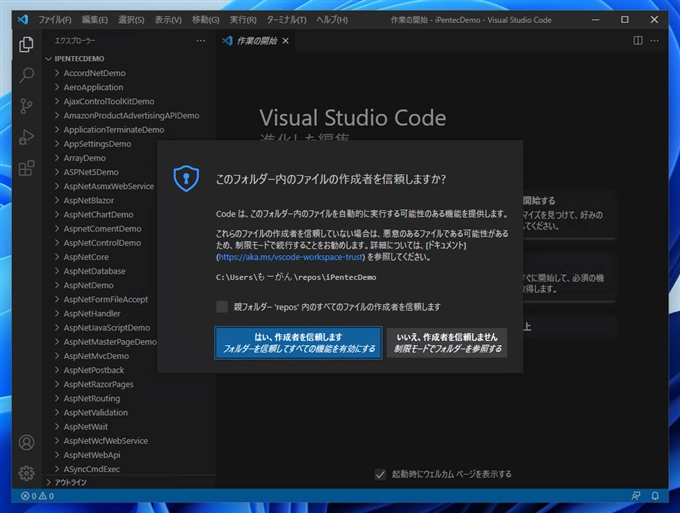Open the 表示(V) menu
Image resolution: width=680 pixels, height=513 pixels.
pos(168,20)
